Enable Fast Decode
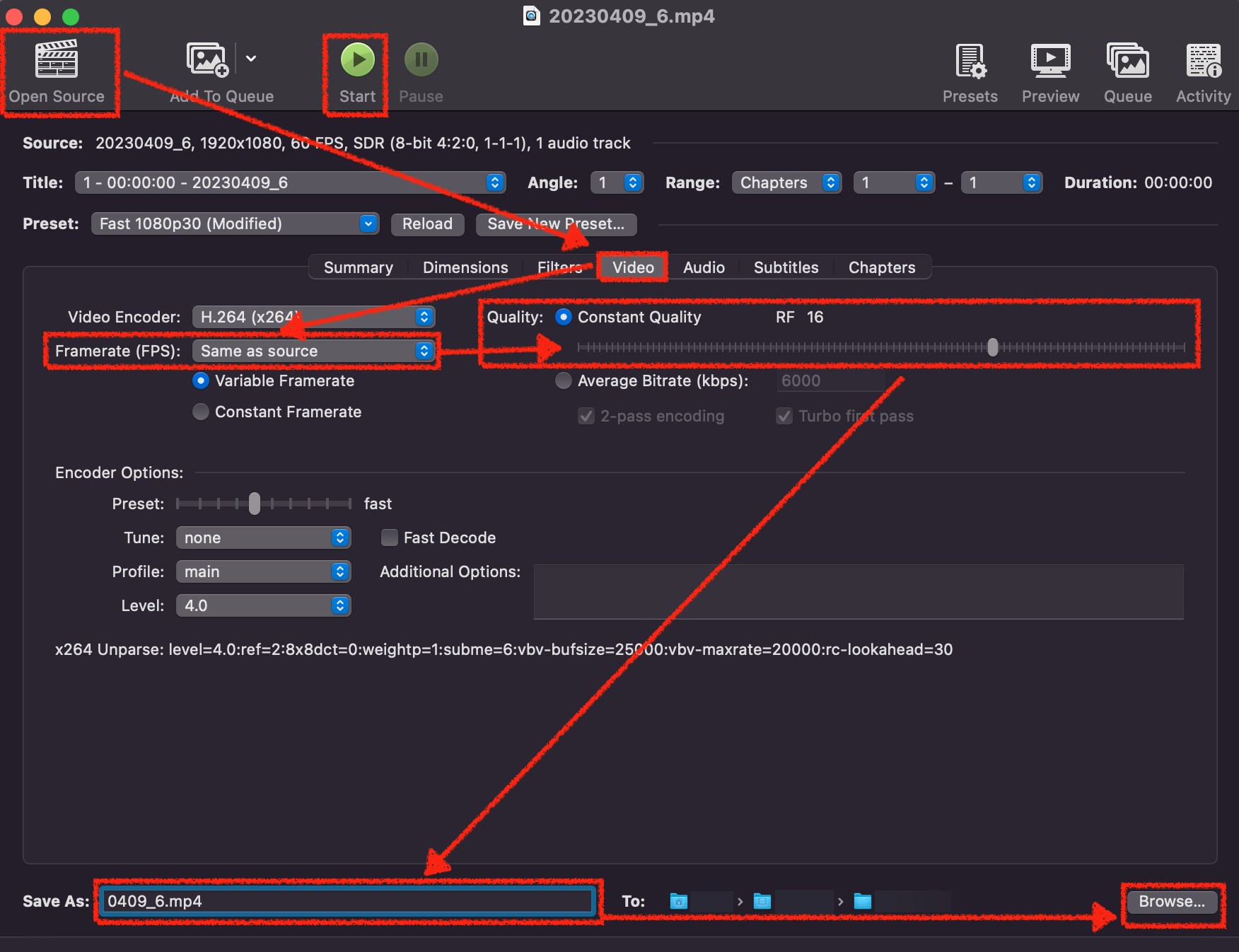The image size is (1239, 952). click(x=390, y=538)
